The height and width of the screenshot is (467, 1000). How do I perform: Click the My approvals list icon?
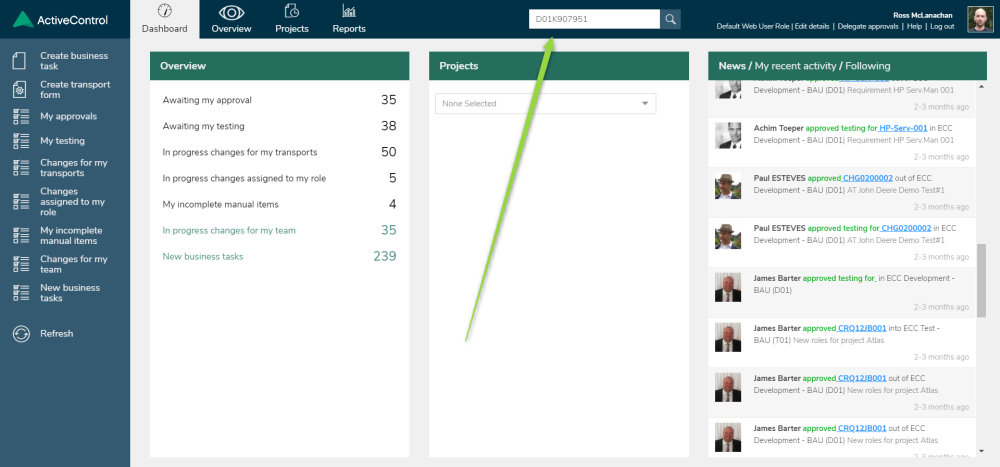21,117
